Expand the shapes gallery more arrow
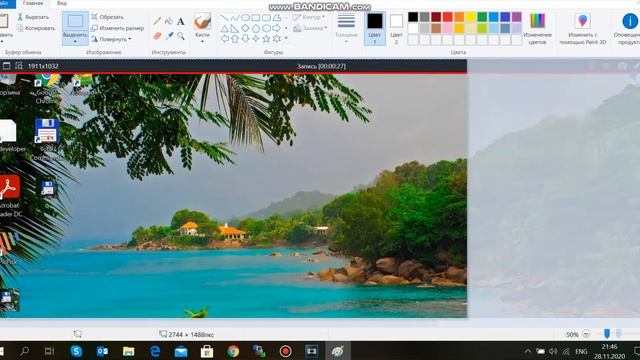This screenshot has height=360, width=640. pos(286,38)
